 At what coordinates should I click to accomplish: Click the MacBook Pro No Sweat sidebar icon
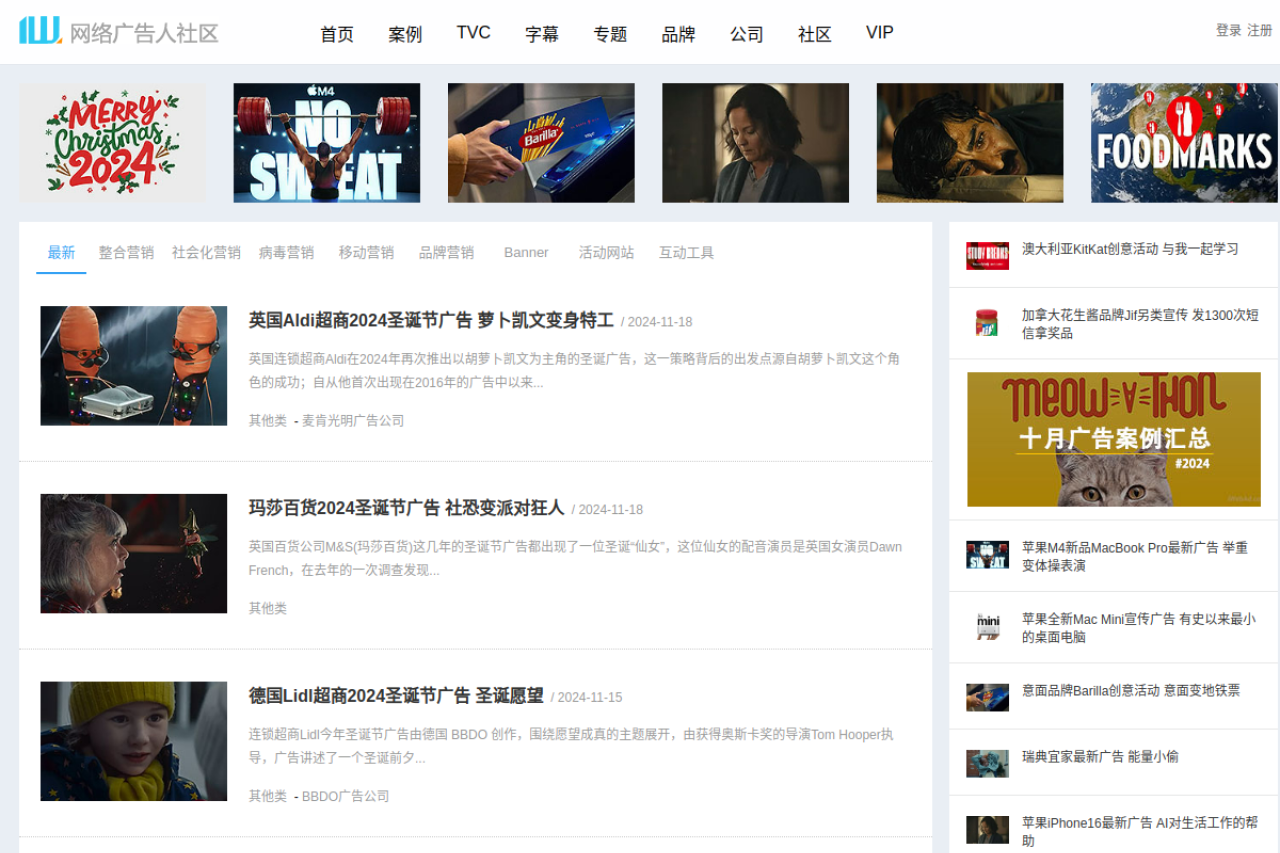point(987,555)
